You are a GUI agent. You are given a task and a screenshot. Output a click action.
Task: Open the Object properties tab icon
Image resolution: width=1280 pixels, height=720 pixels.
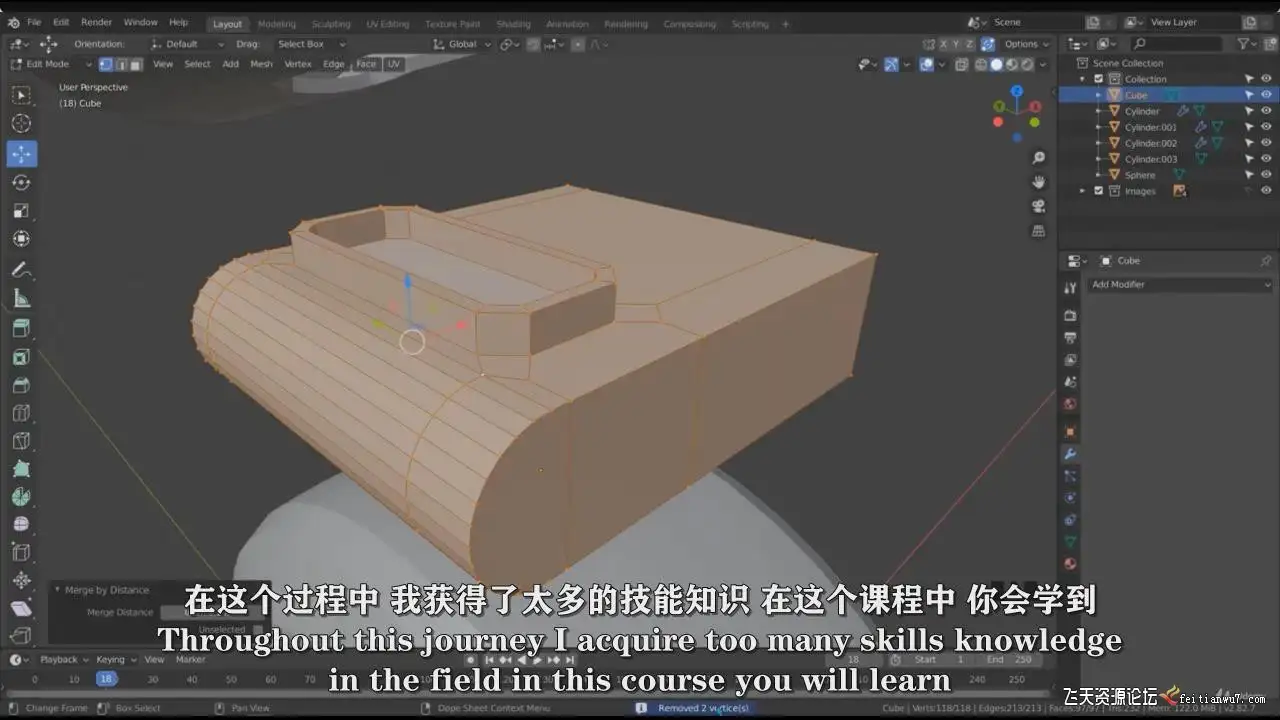click(x=1070, y=432)
